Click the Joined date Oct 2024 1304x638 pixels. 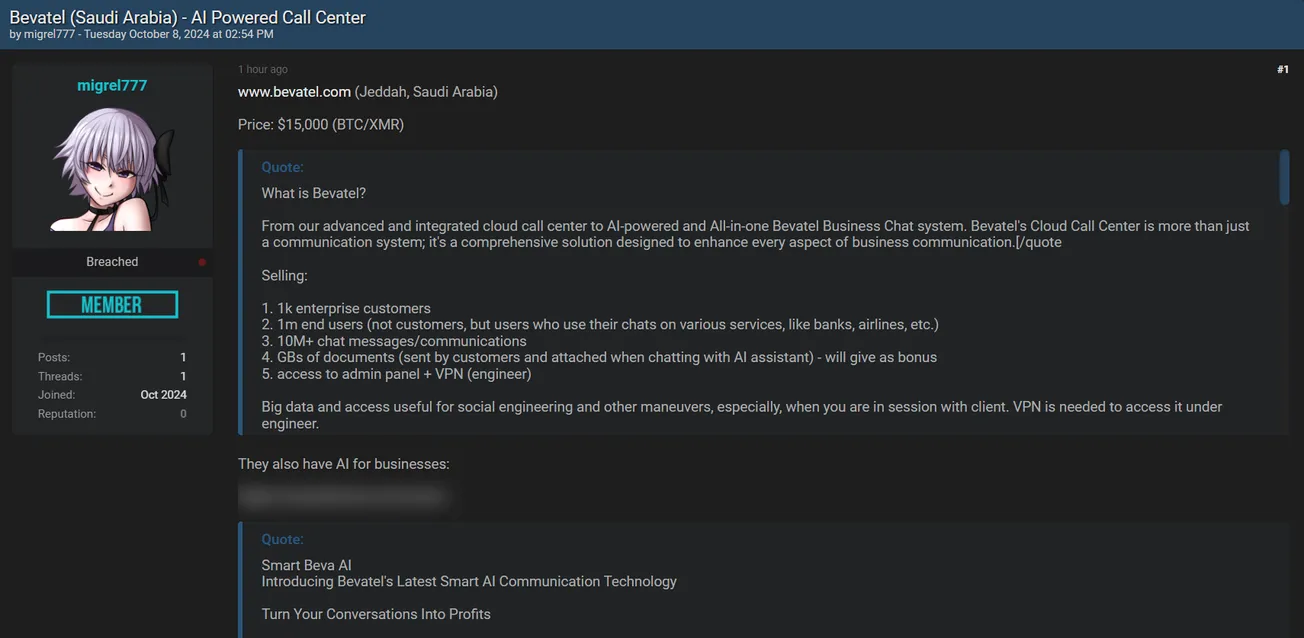click(163, 395)
